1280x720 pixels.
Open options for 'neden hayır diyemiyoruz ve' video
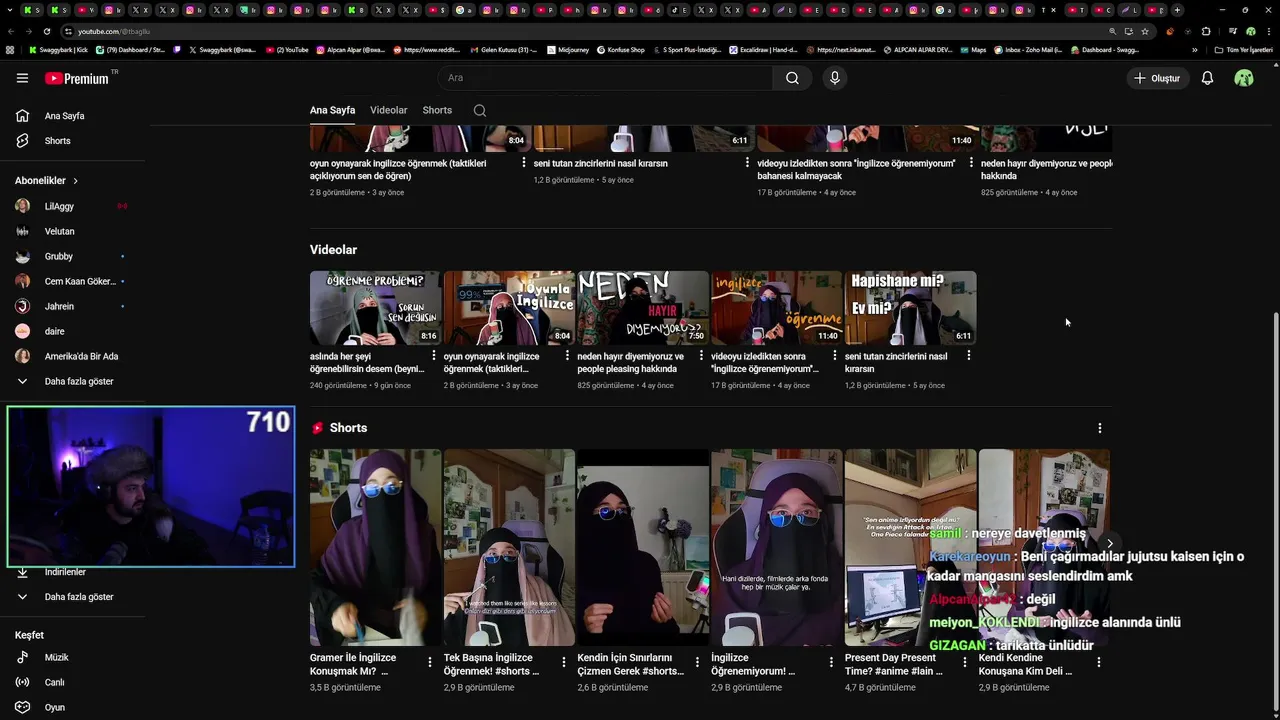701,356
